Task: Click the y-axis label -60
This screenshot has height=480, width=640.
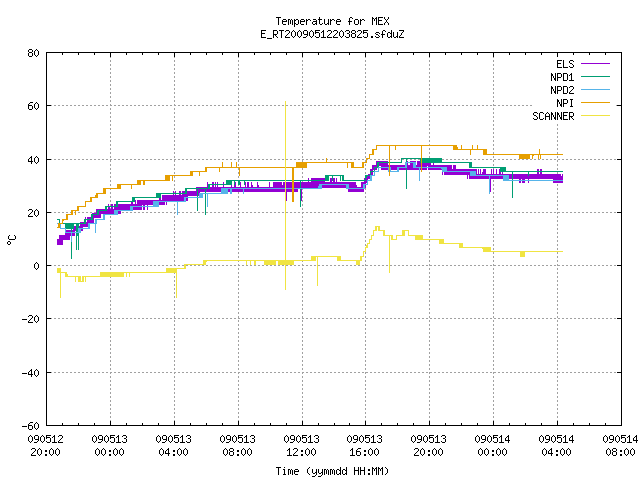Action: point(31,426)
